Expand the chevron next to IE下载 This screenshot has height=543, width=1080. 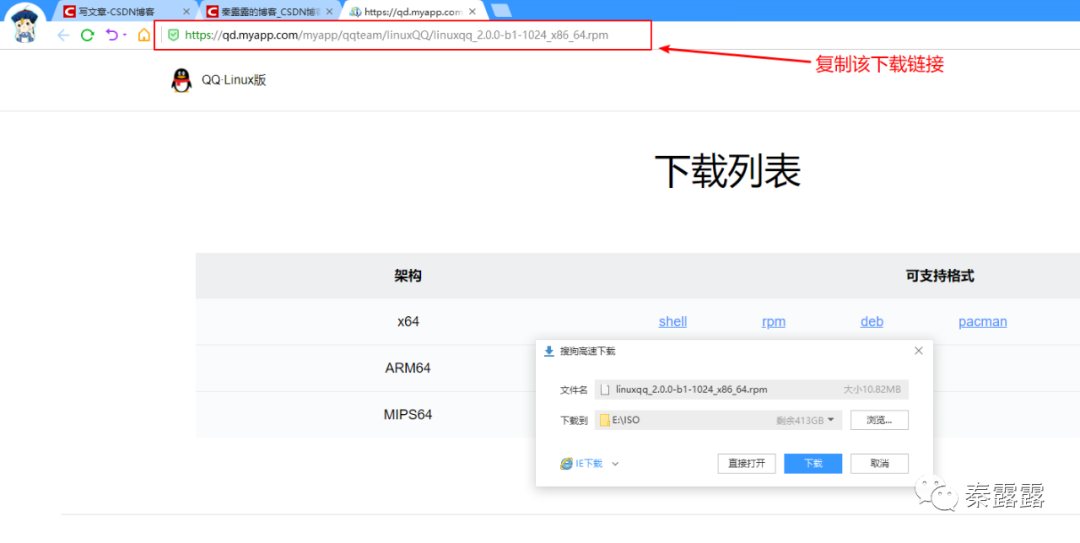(x=615, y=464)
